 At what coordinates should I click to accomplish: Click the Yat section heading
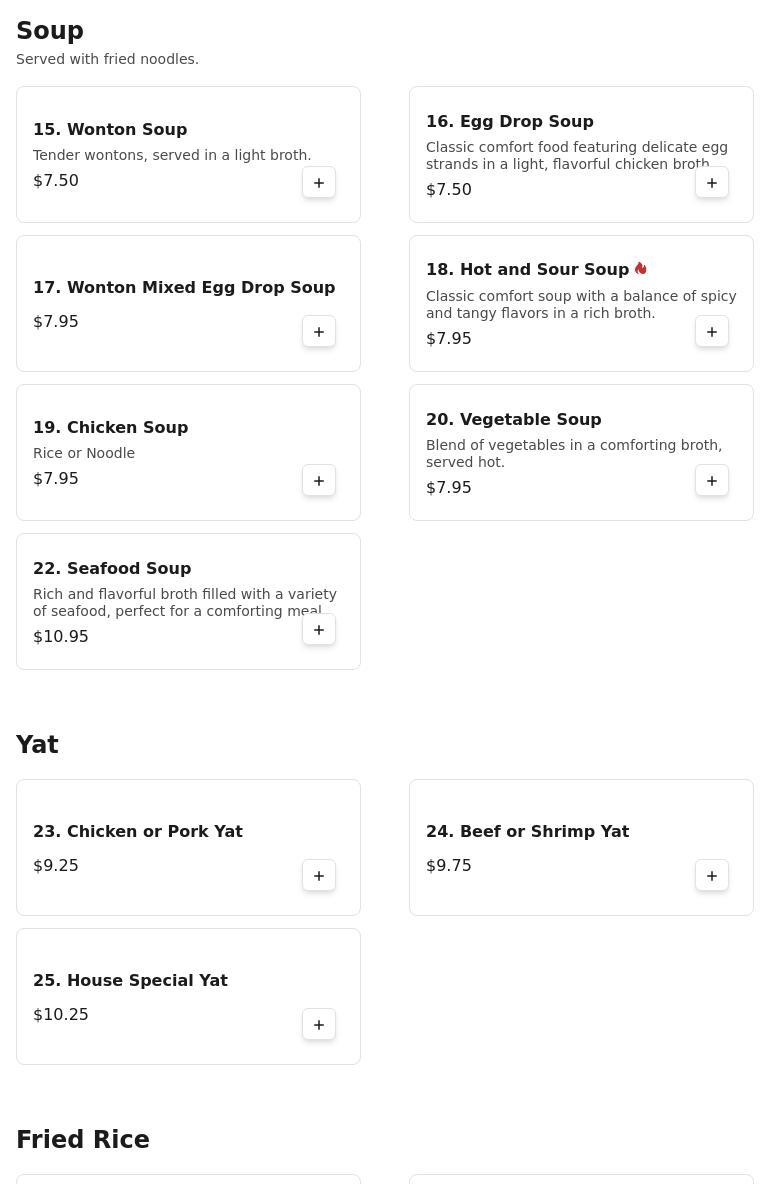coord(37,745)
